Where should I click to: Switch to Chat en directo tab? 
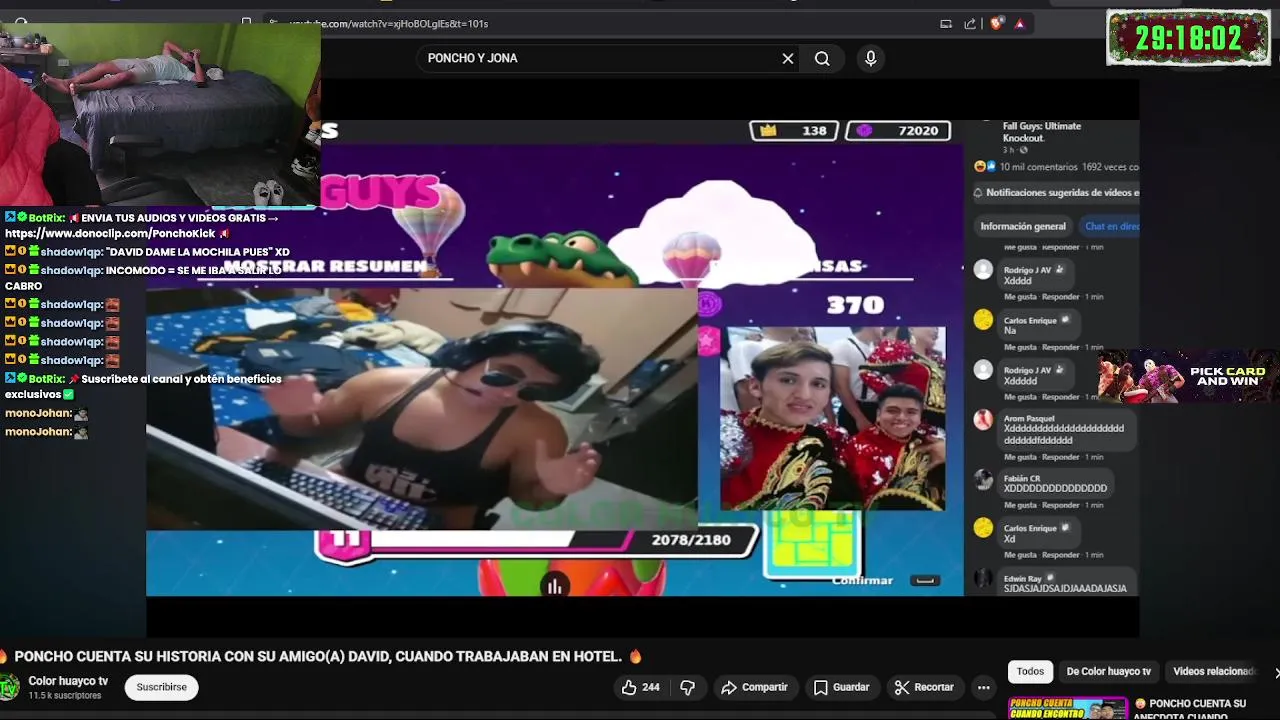(x=1110, y=226)
